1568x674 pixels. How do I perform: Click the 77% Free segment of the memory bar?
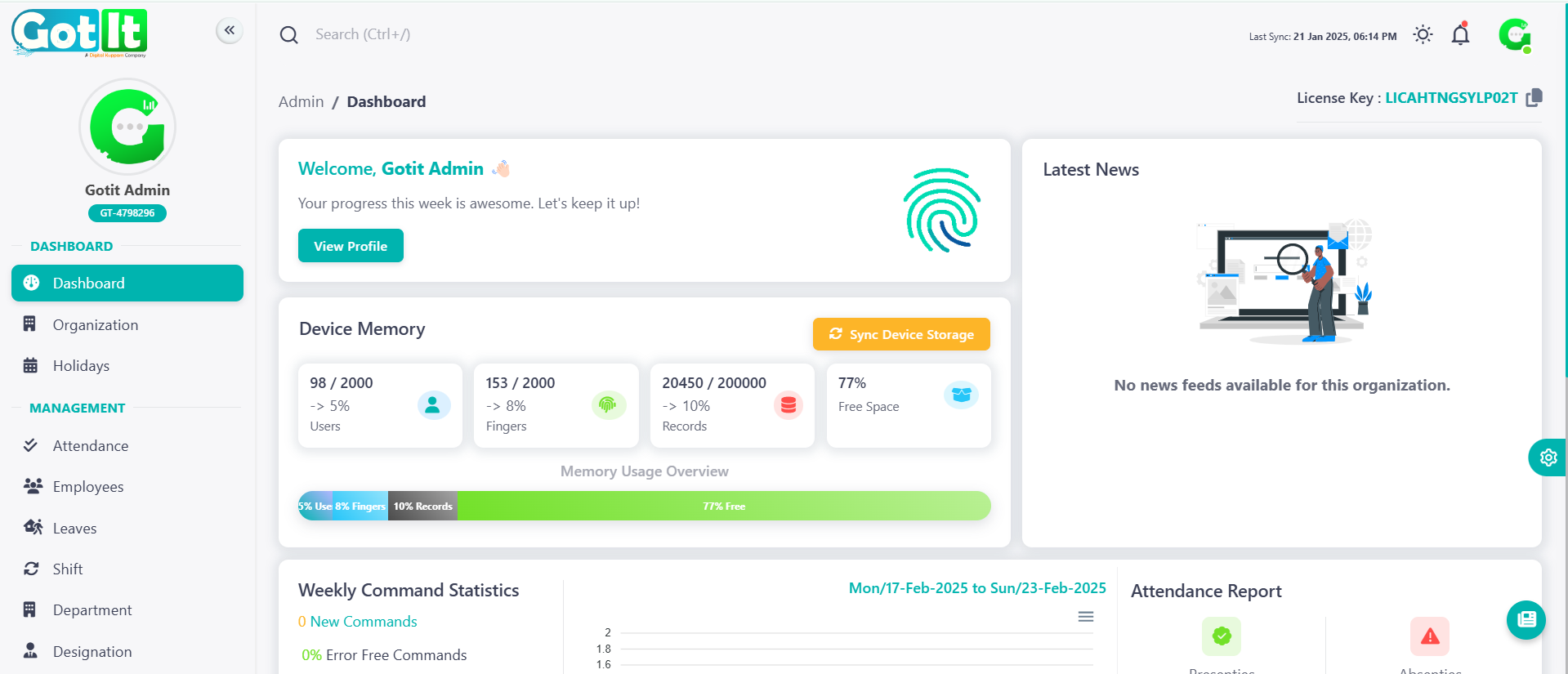(x=723, y=507)
